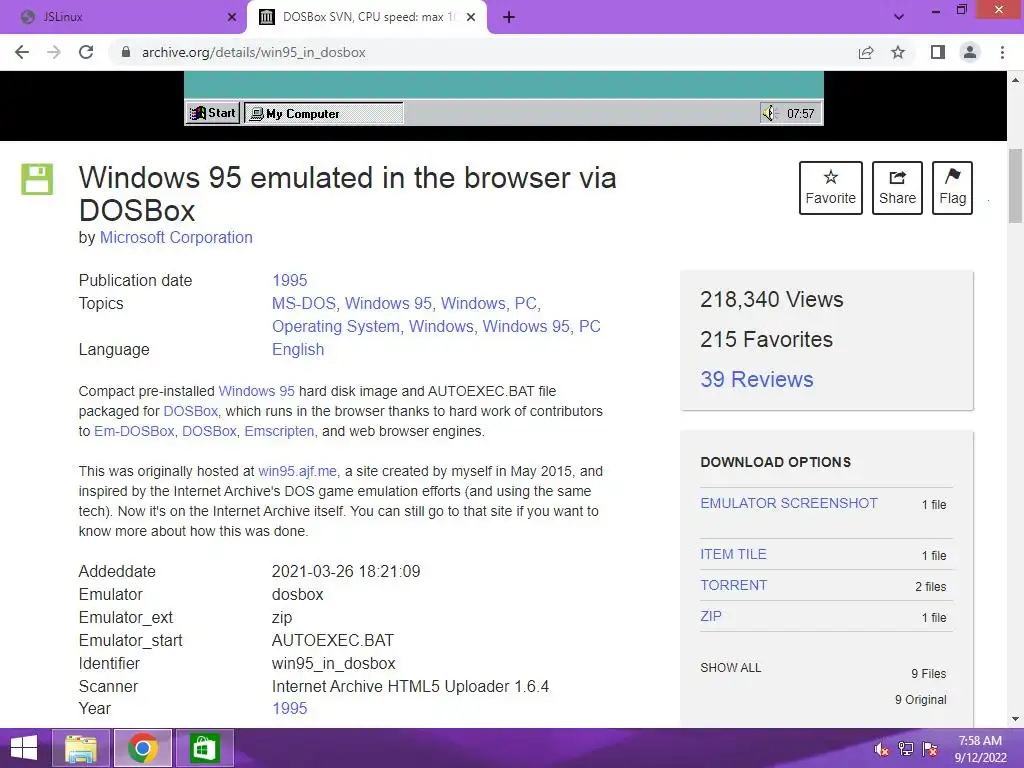Screen dimensions: 1024x768
Task: Open File Explorer from the taskbar
Action: 81,748
